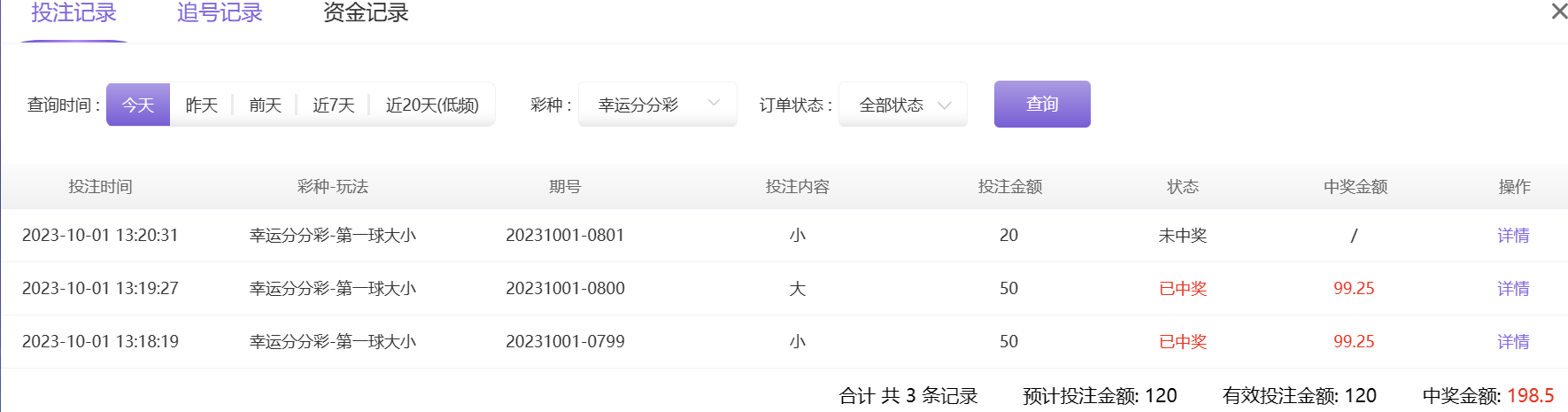Switch to the 追号记录 tab
Screen dimensions: 1568x412
click(220, 13)
